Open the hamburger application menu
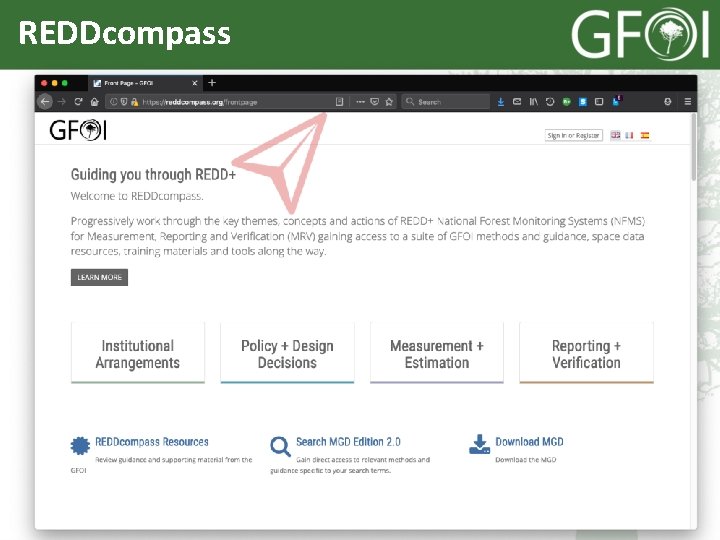Viewport: 720px width, 540px height. click(687, 102)
